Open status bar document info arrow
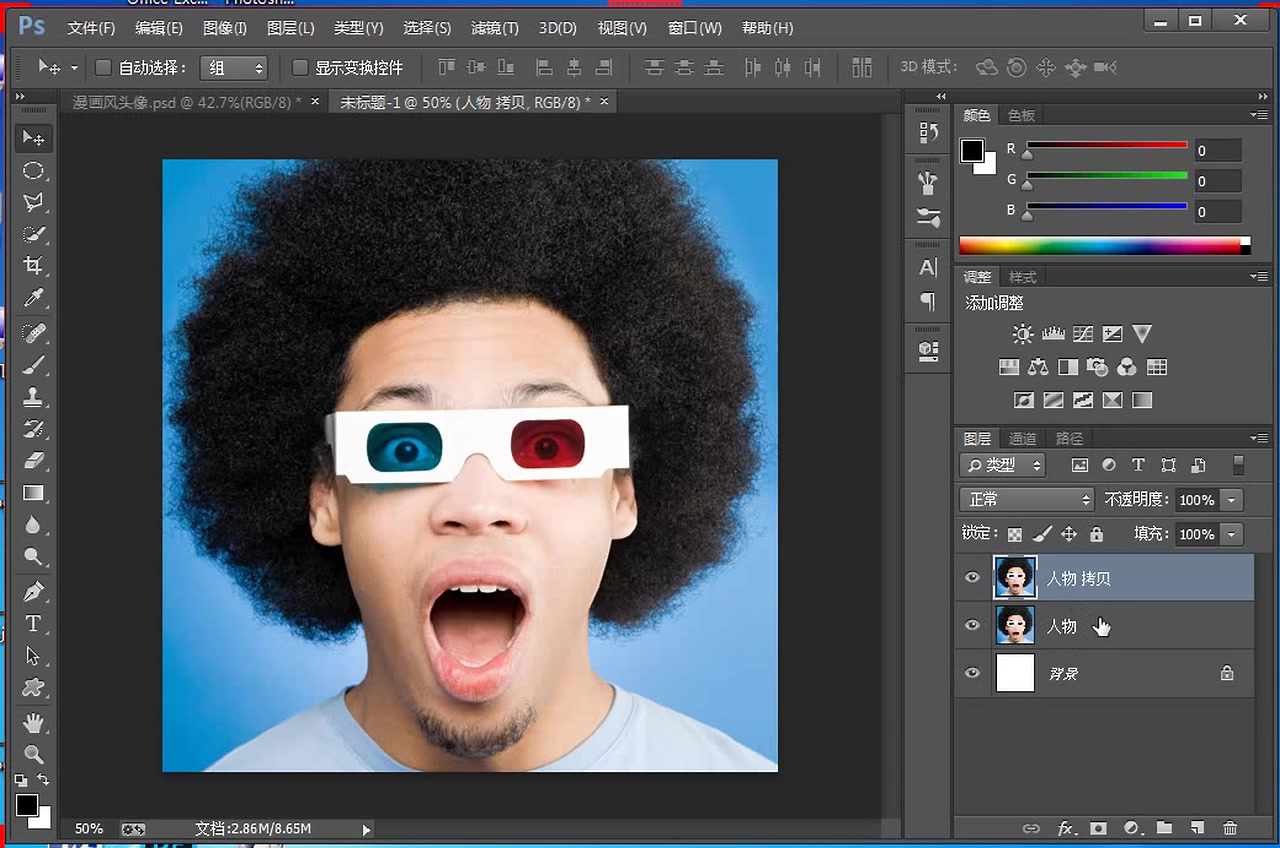The image size is (1280, 848). [366, 829]
